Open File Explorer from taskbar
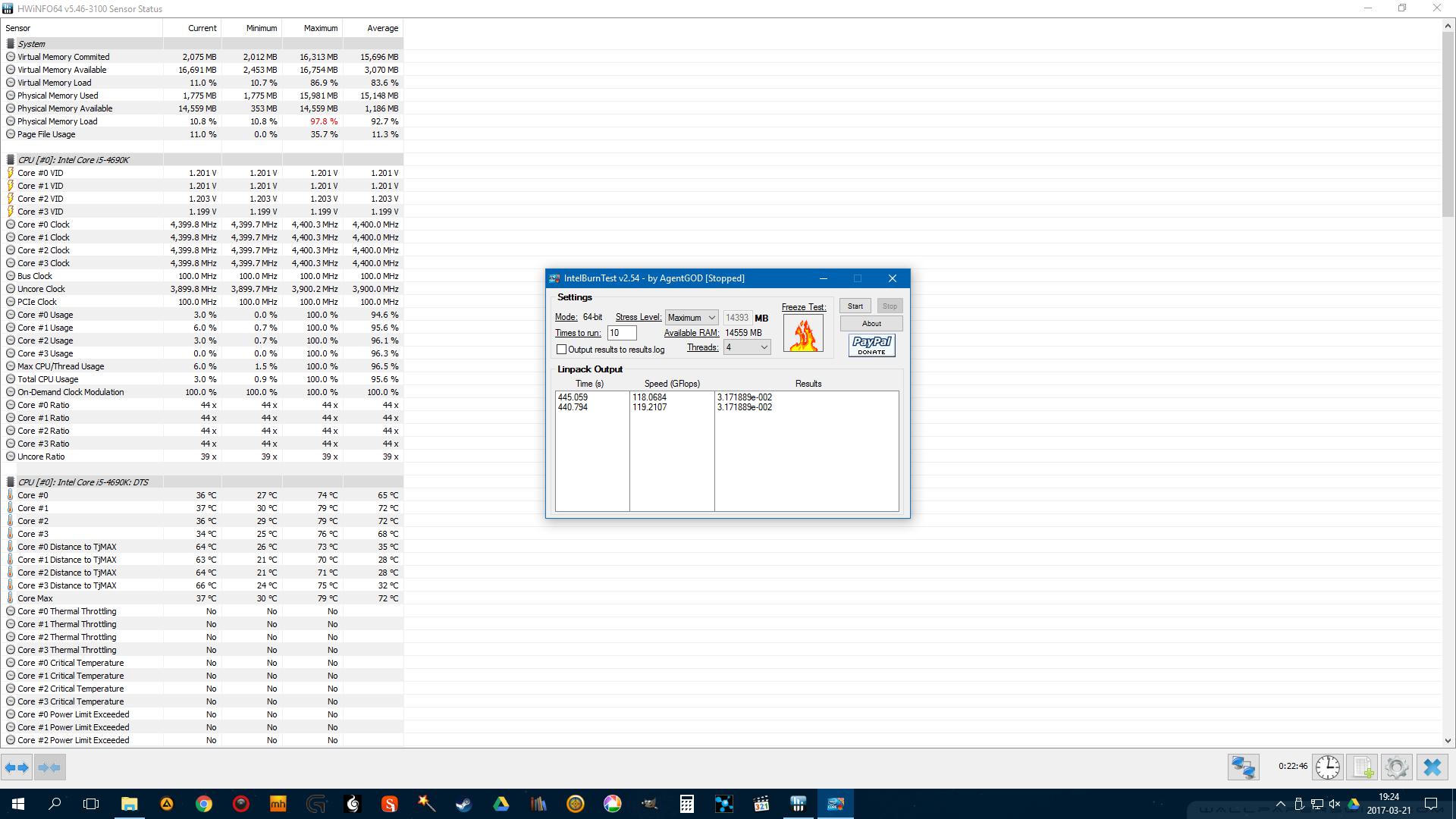This screenshot has height=819, width=1456. click(129, 804)
